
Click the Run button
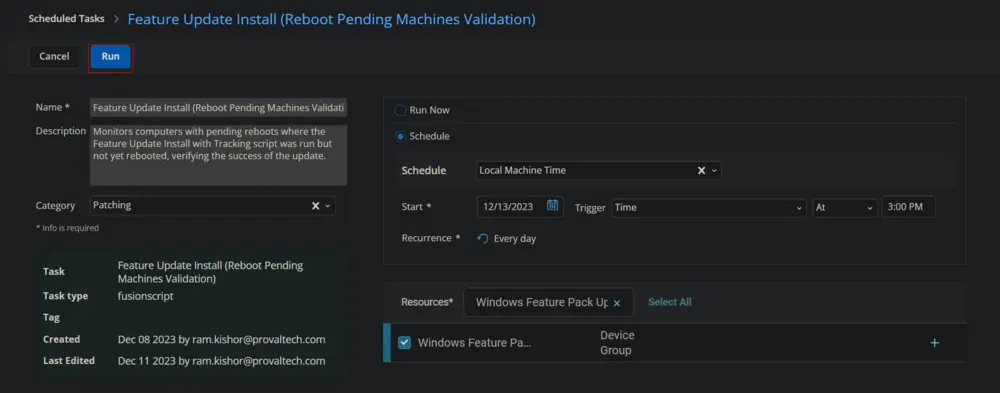click(x=110, y=57)
